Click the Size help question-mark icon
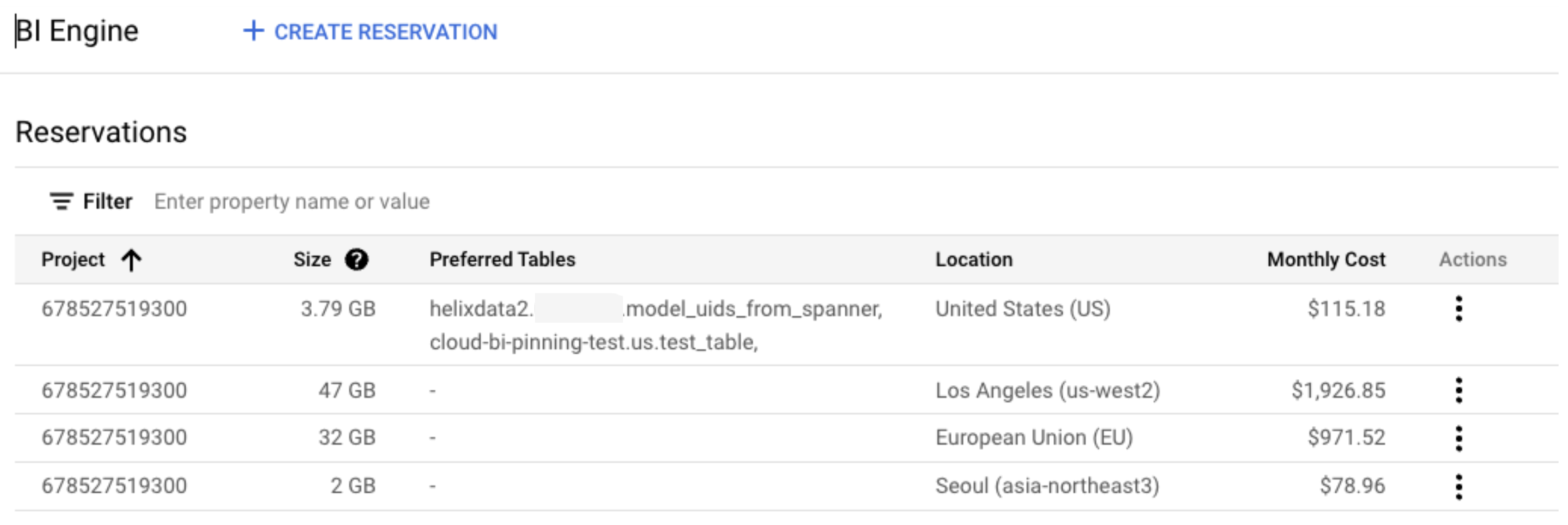Screen dimensions: 1568x525 [x=356, y=259]
